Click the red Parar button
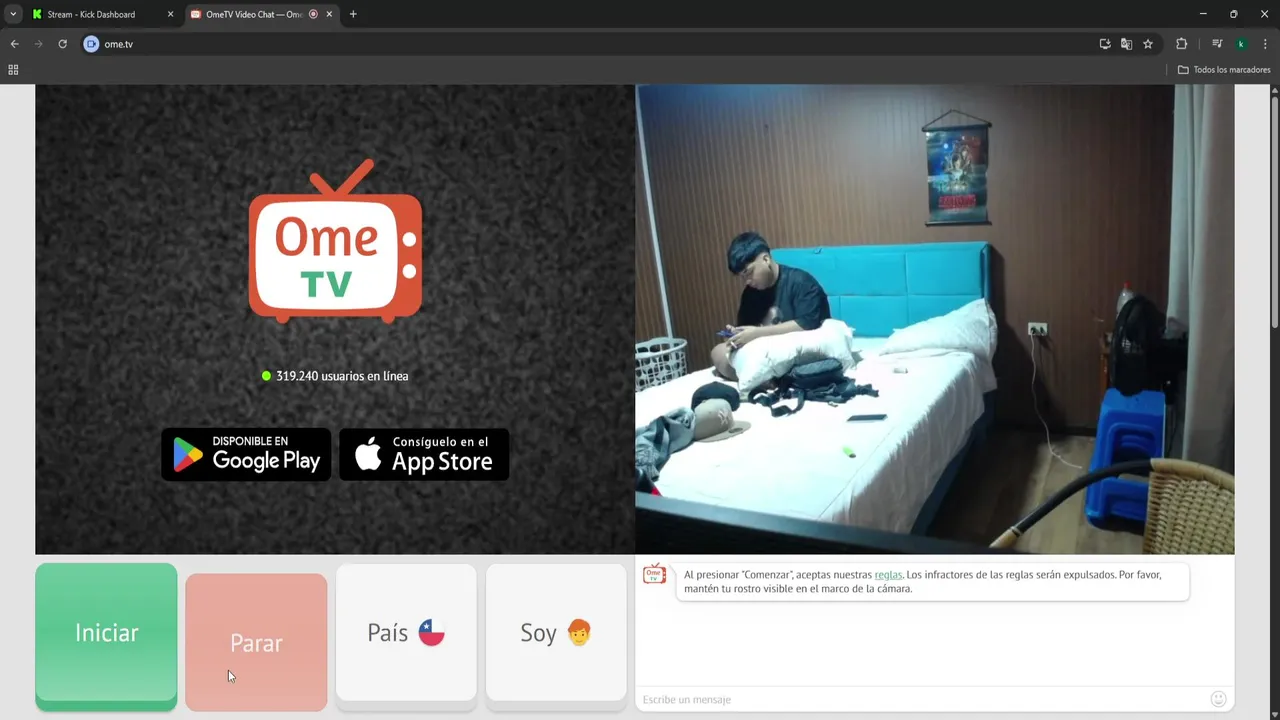 pyautogui.click(x=256, y=642)
